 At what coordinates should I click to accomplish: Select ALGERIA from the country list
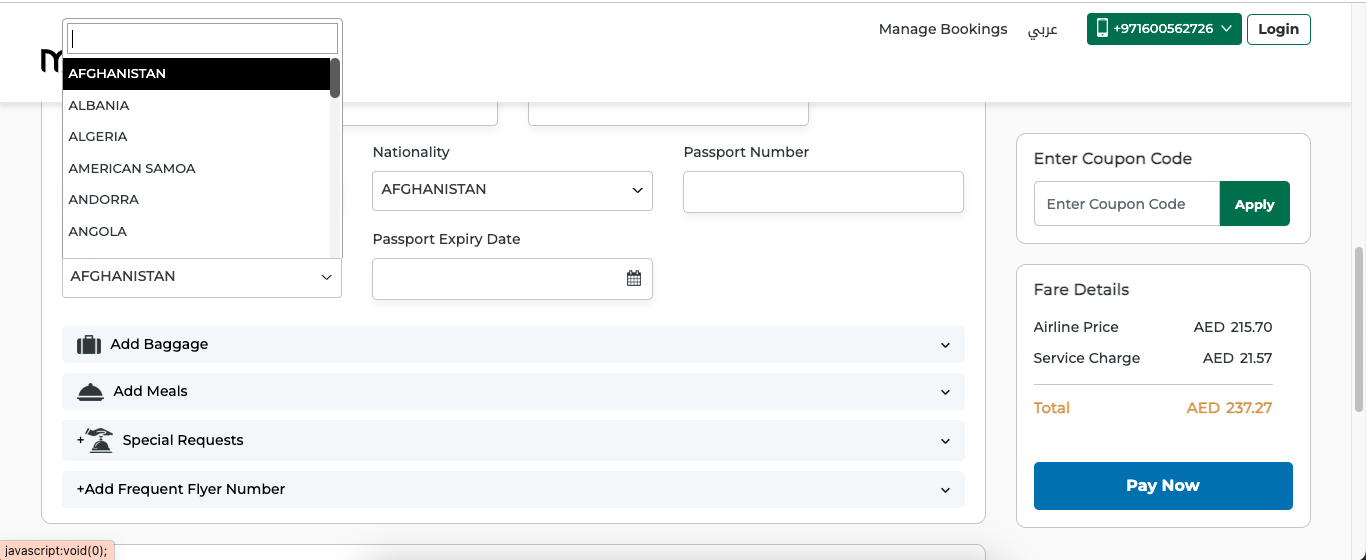[x=98, y=136]
